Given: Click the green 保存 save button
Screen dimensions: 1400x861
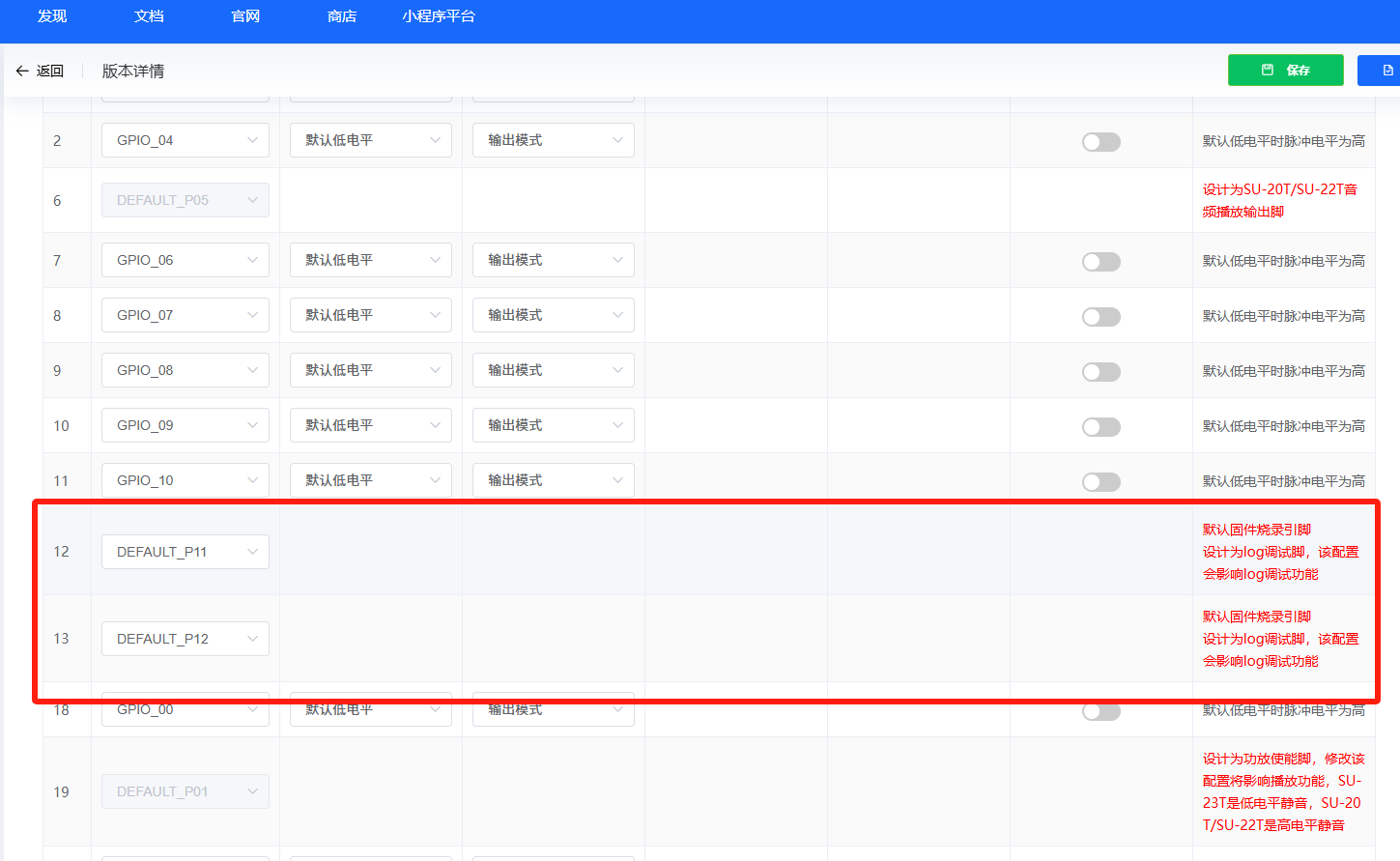Looking at the screenshot, I should click(x=1285, y=71).
